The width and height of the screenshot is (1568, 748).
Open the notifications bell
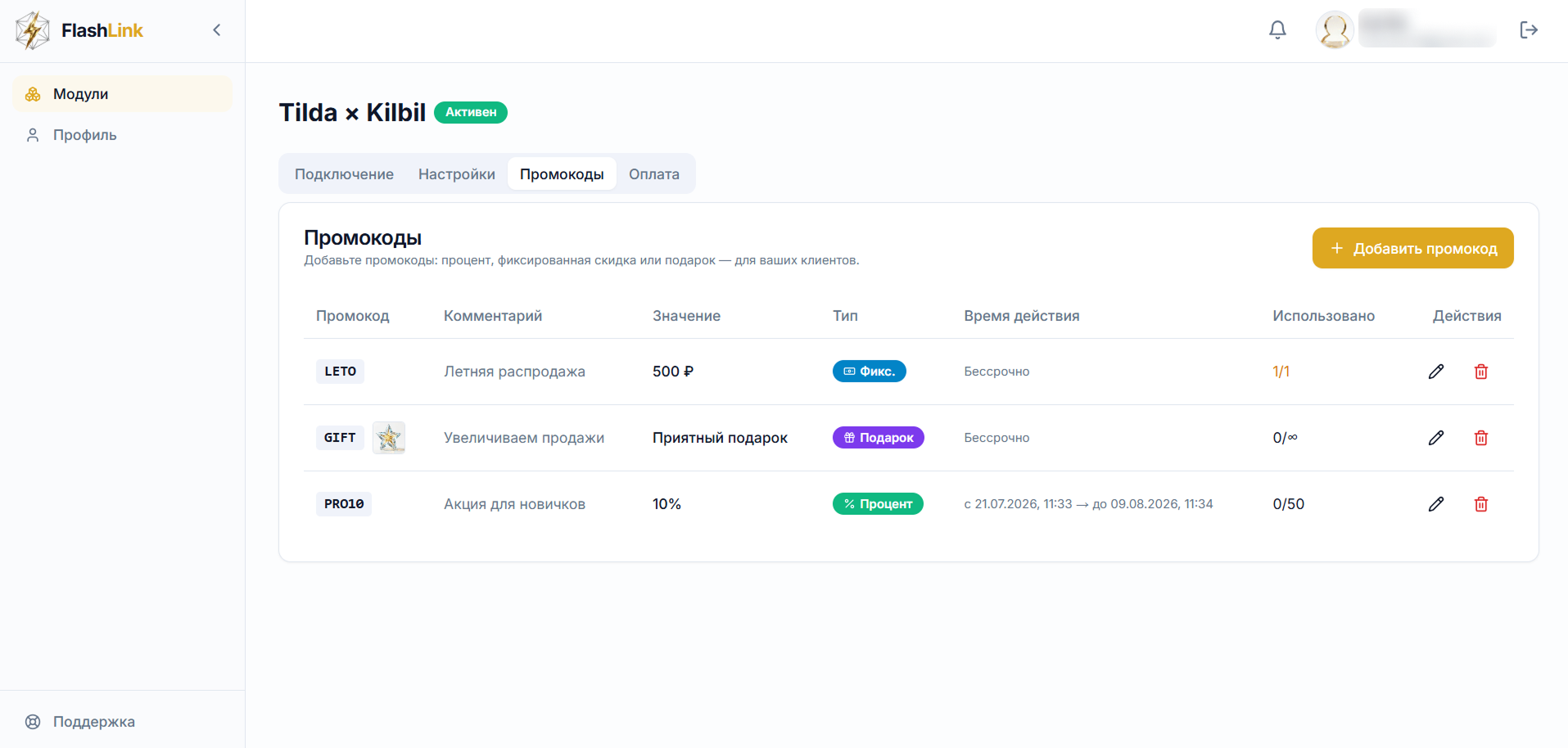(1277, 30)
